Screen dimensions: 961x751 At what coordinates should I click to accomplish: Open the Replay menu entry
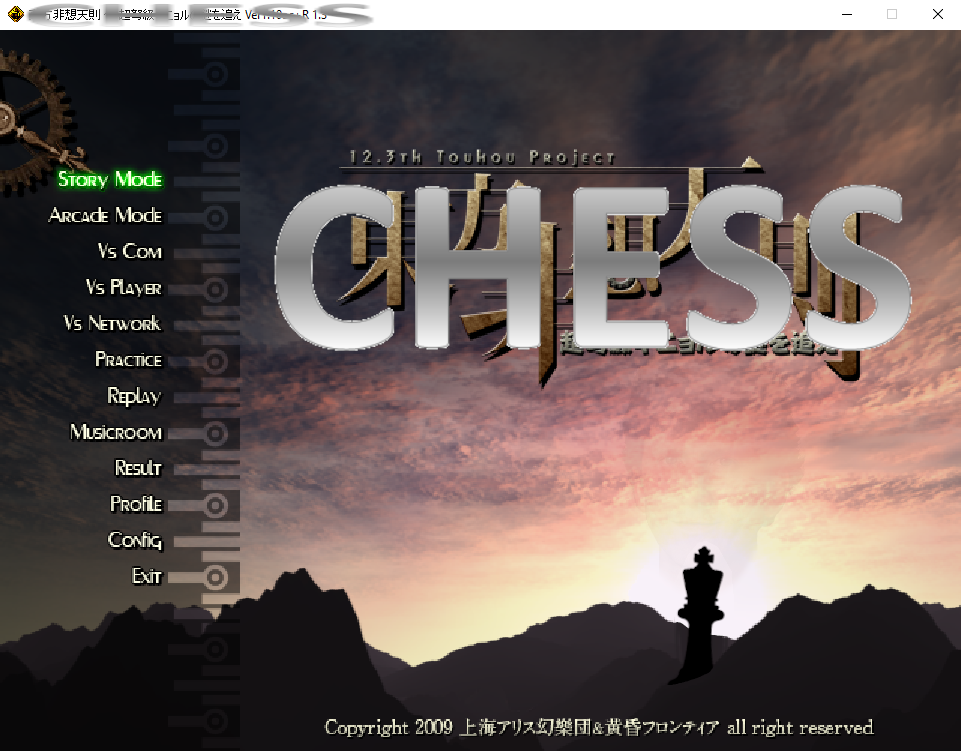point(134,395)
